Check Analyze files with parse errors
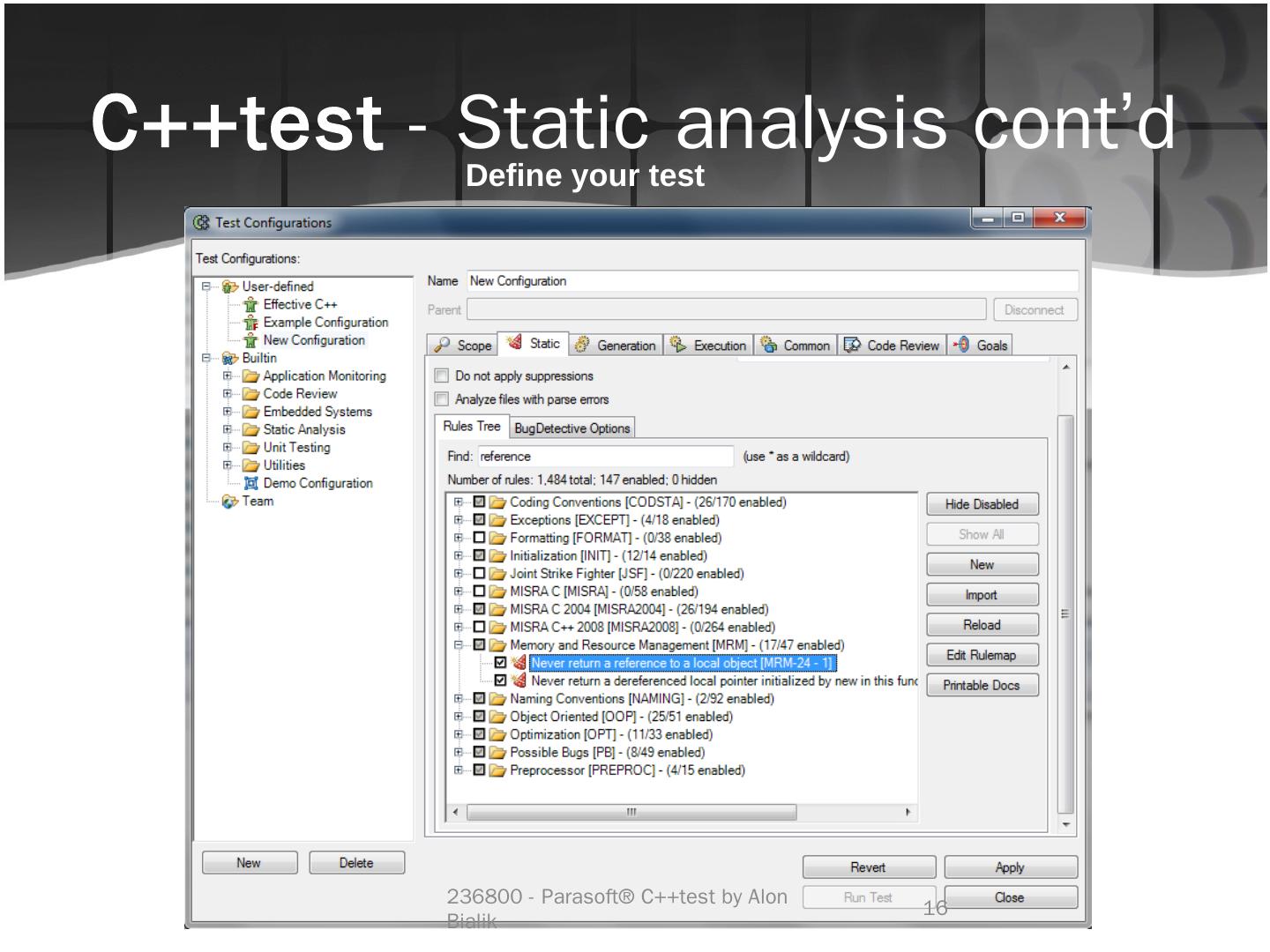This screenshot has width=1270, height=952. tap(442, 399)
